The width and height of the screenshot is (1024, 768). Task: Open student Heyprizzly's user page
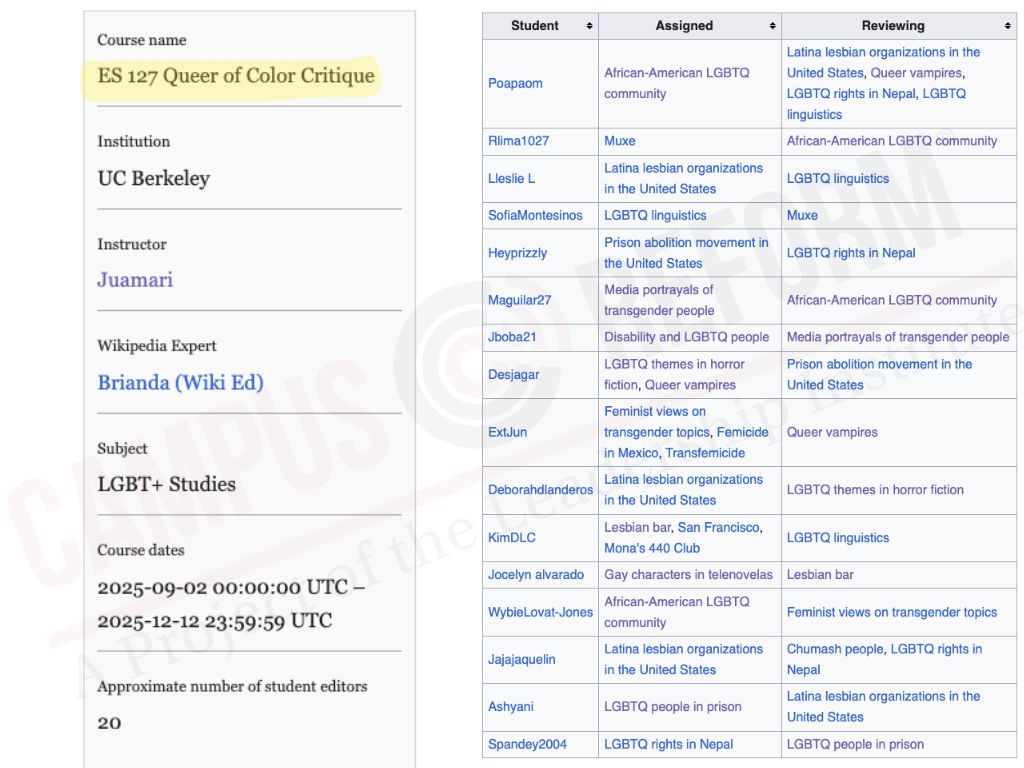[x=517, y=253]
